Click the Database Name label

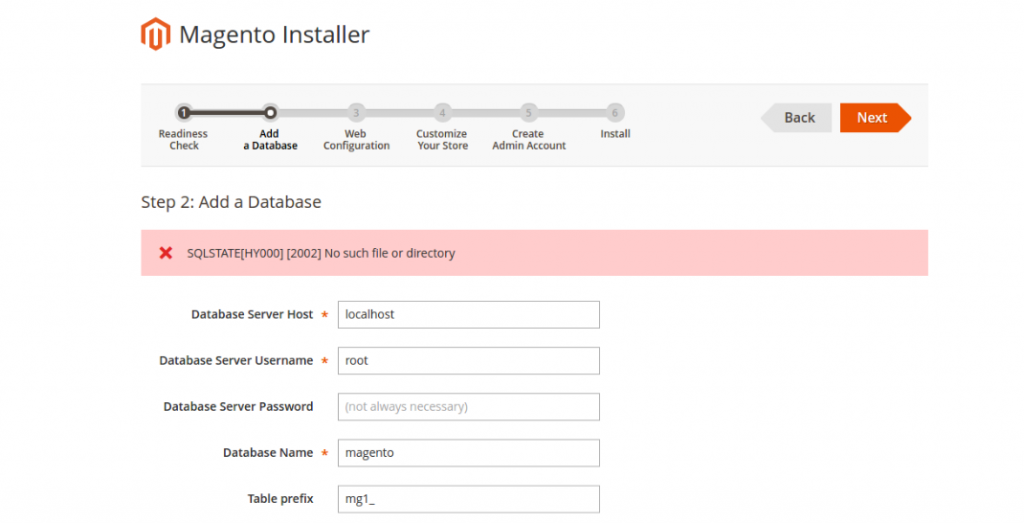(x=268, y=452)
